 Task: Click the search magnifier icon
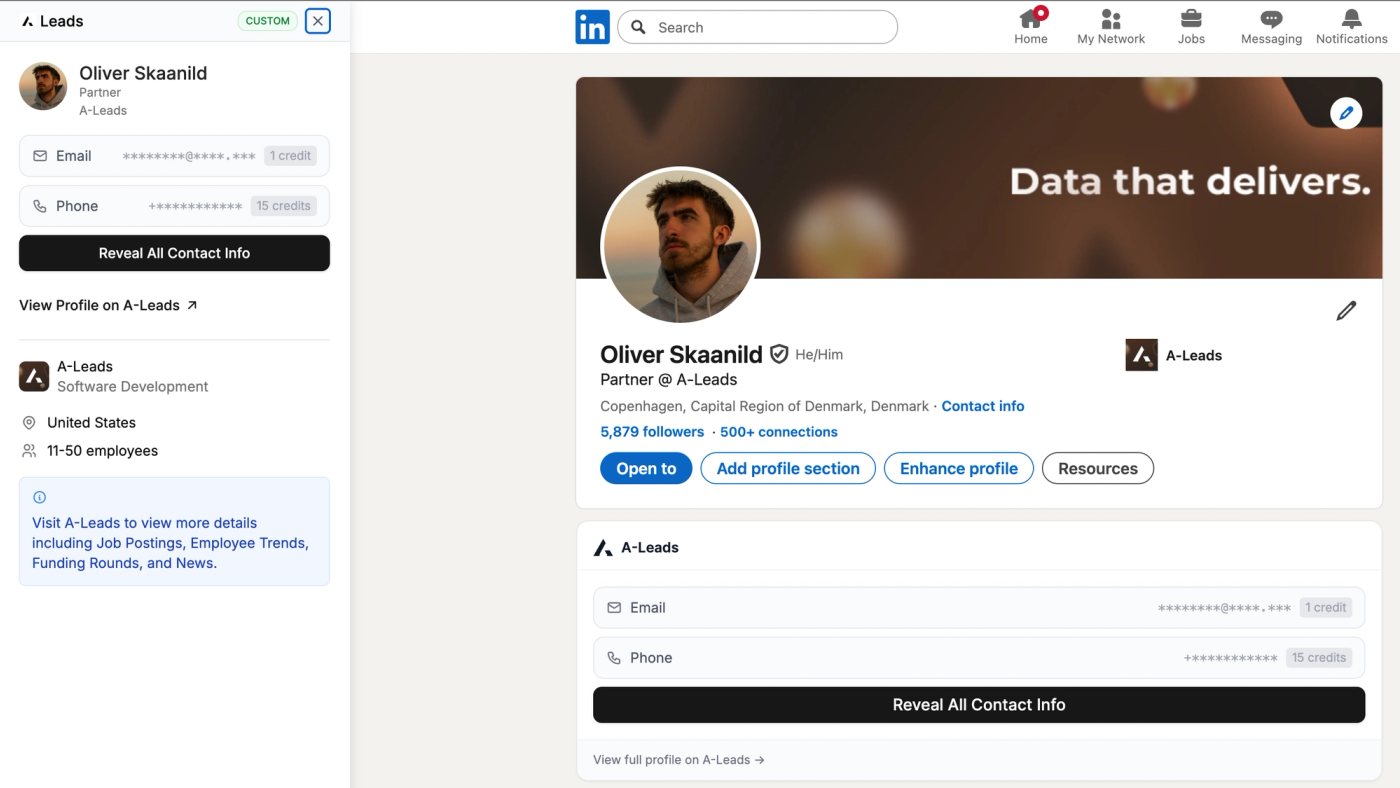638,27
